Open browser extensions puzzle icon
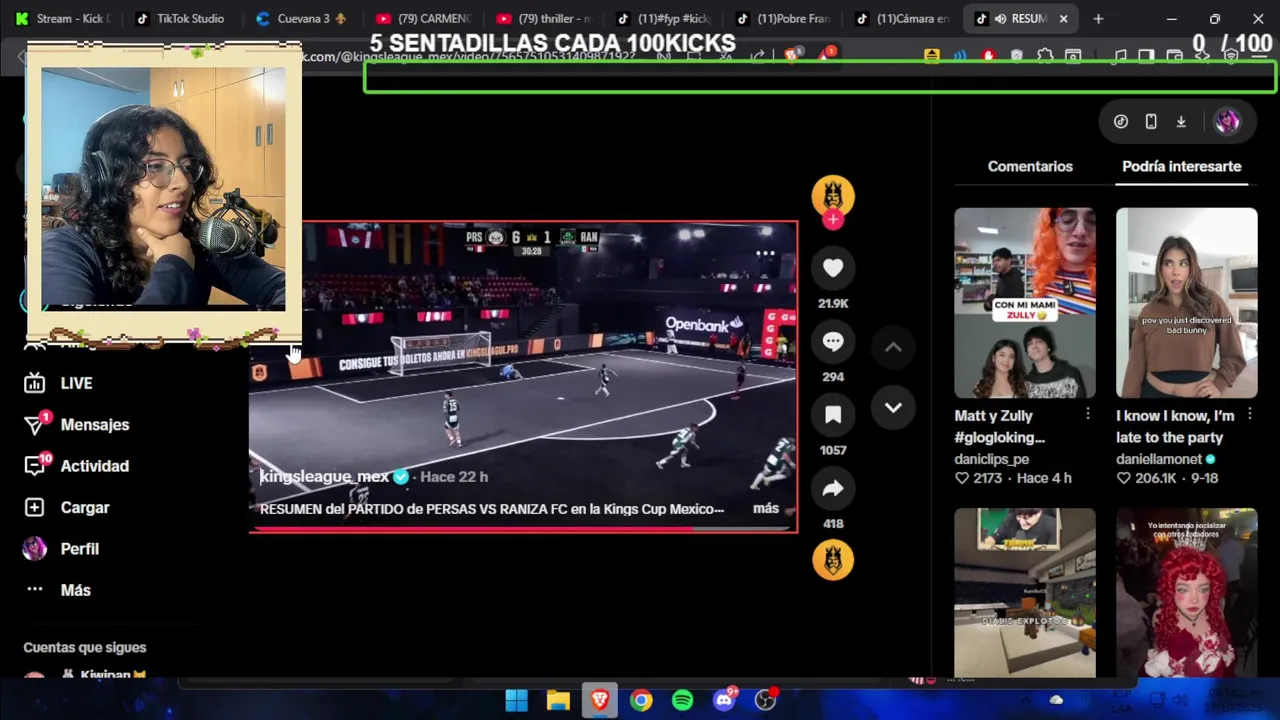This screenshot has width=1280, height=720. (1045, 56)
